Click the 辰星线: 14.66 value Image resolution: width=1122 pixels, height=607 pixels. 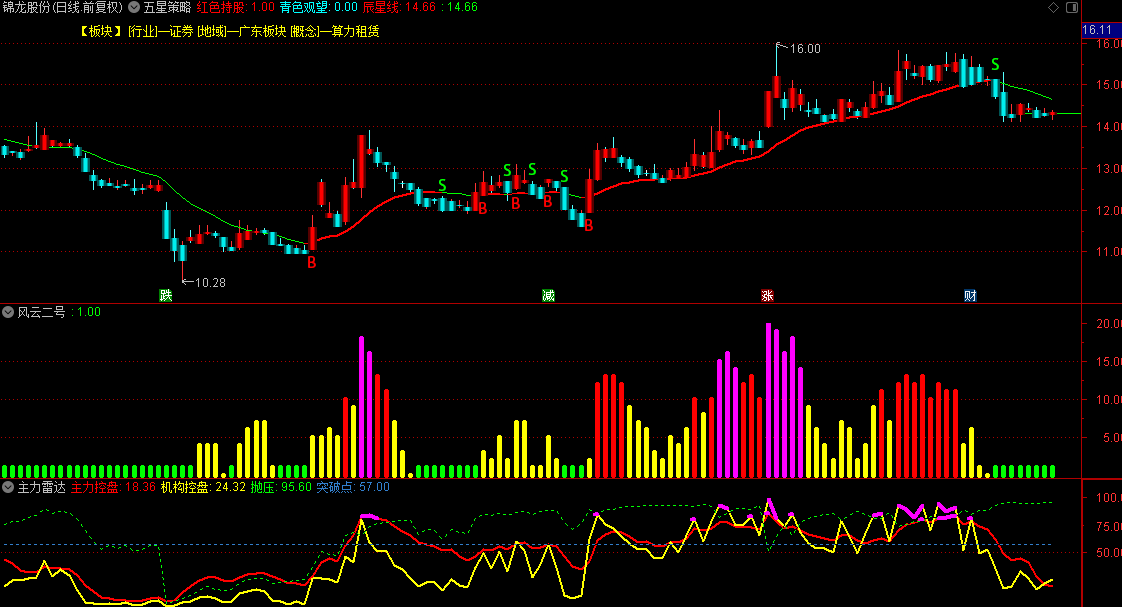coord(399,7)
